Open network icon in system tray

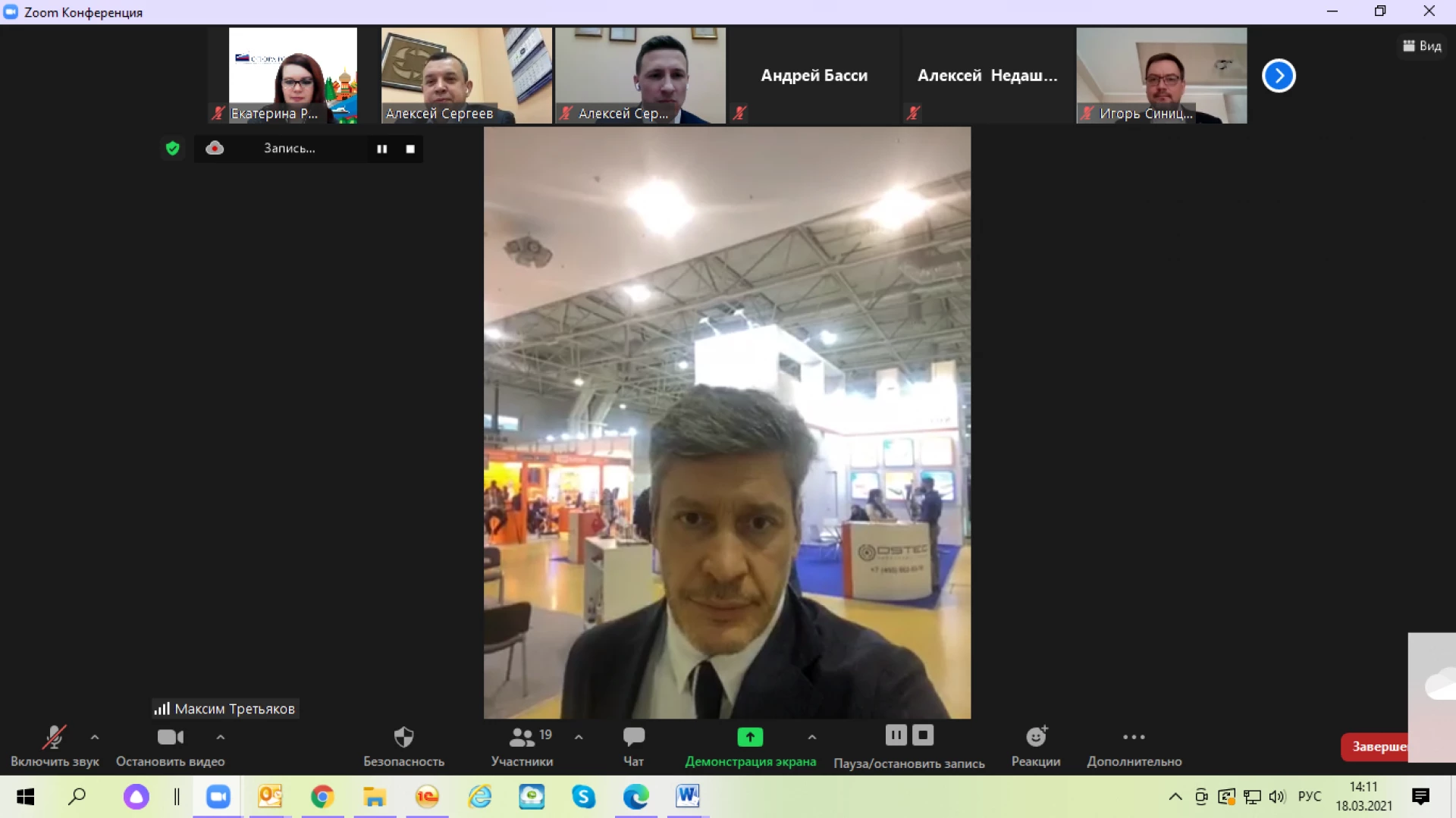click(x=1252, y=797)
